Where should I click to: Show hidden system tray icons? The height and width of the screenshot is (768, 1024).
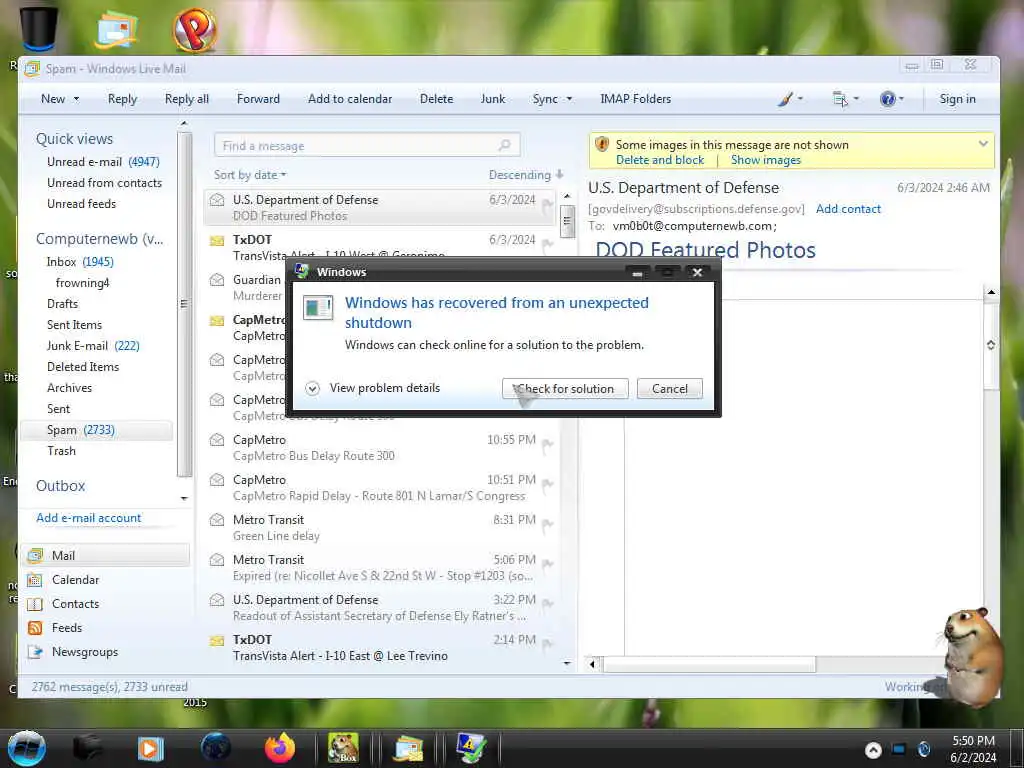click(873, 750)
